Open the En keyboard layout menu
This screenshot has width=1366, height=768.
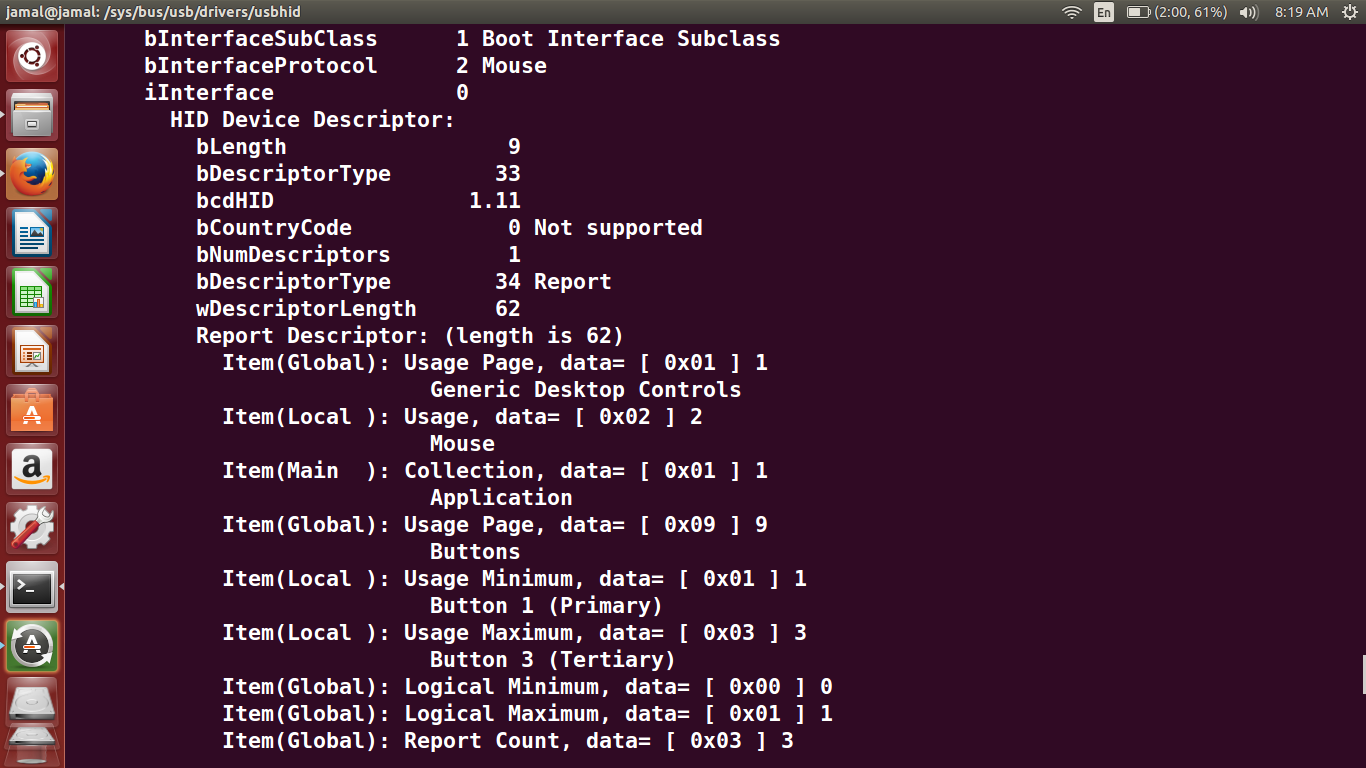[1104, 12]
